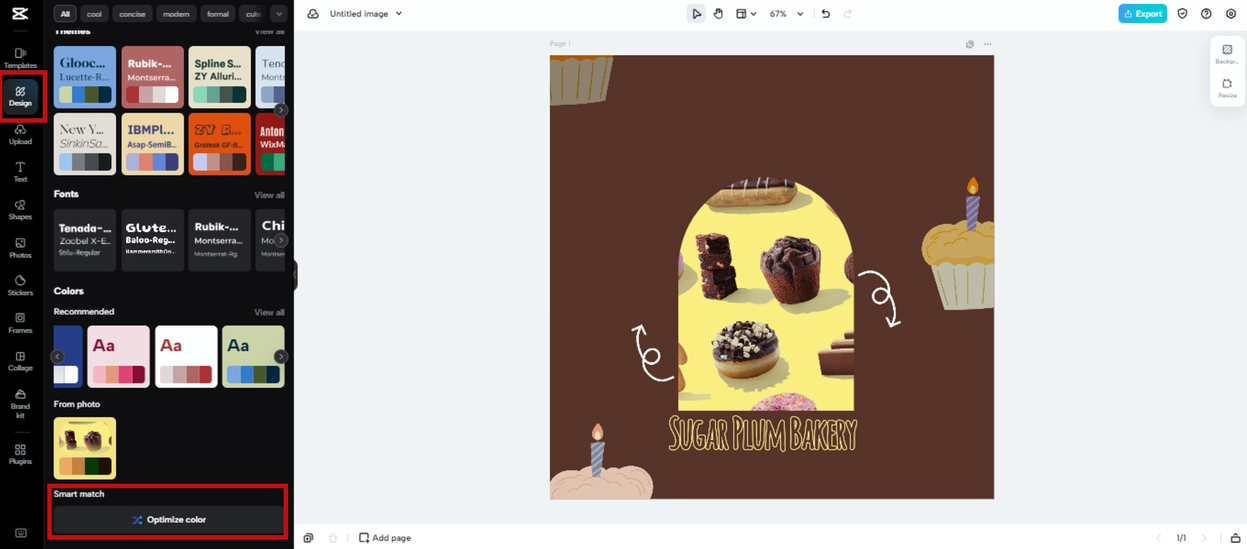The width and height of the screenshot is (1247, 549).
Task: View all Recommended colors link
Action: pyautogui.click(x=269, y=312)
